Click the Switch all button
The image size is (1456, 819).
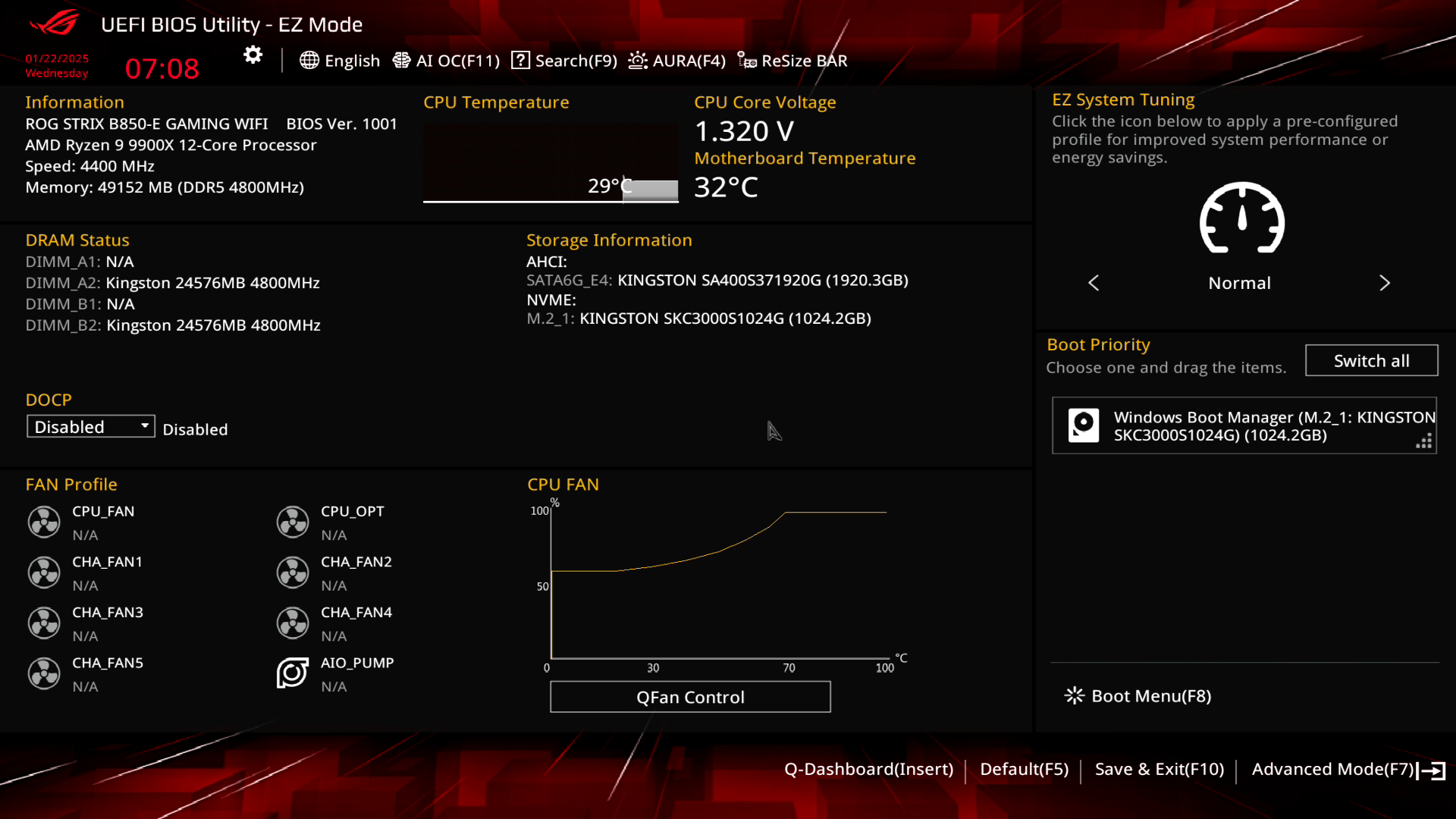click(1371, 361)
